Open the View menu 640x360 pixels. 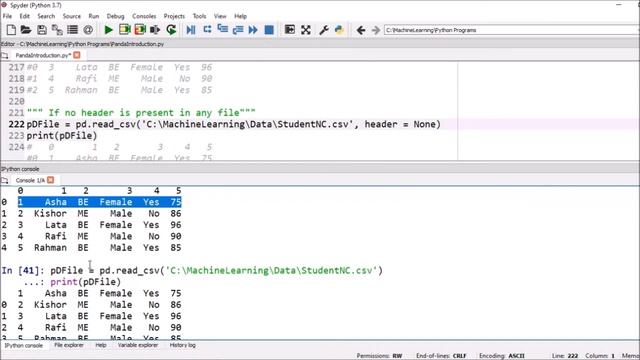(220, 16)
